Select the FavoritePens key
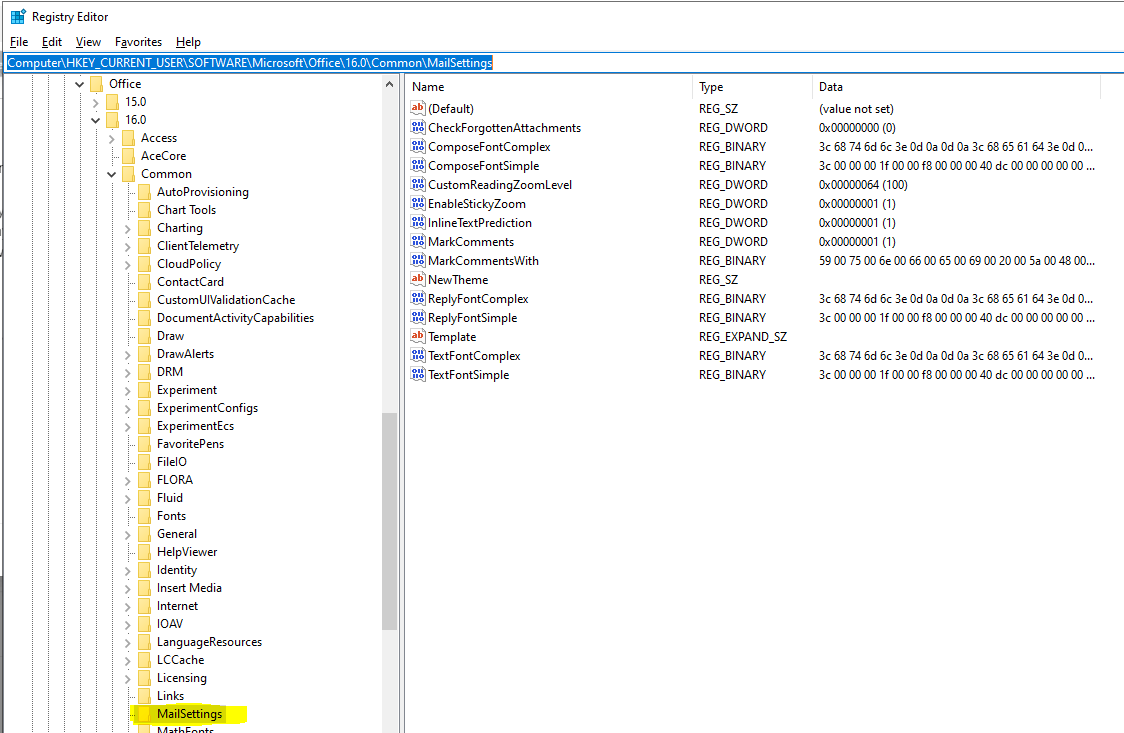Screen dimensions: 1124x733 (190, 444)
